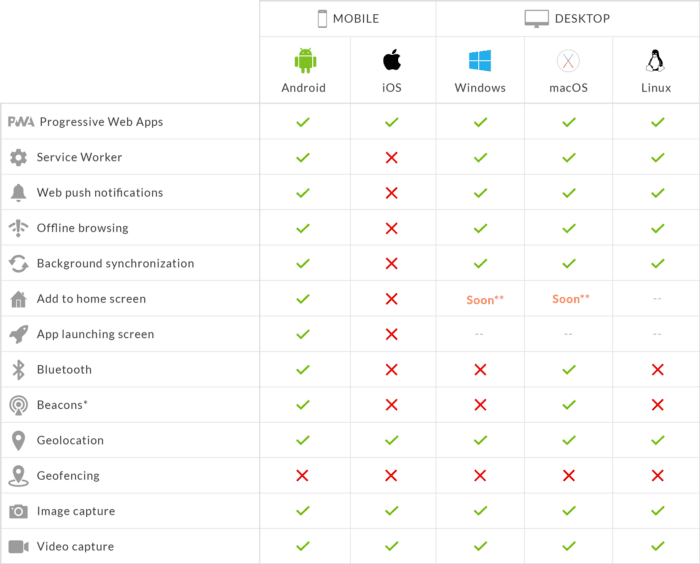The height and width of the screenshot is (564, 700).
Task: Click the Progressive Web Apps row label
Action: (x=99, y=122)
